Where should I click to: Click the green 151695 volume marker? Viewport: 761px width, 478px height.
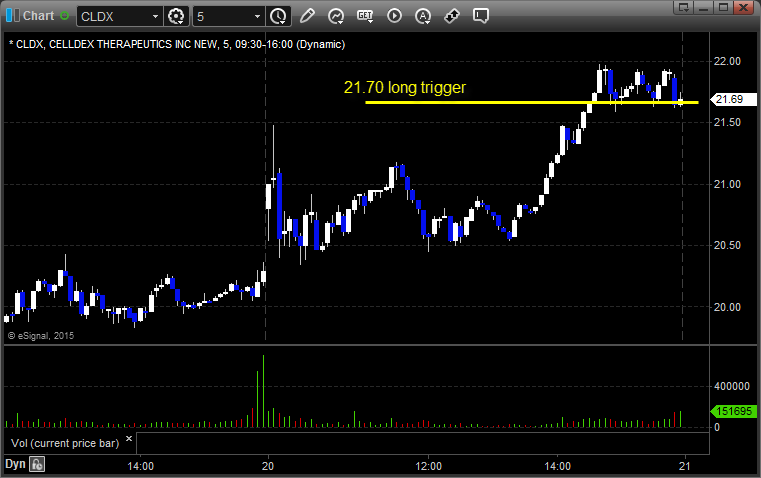point(733,412)
